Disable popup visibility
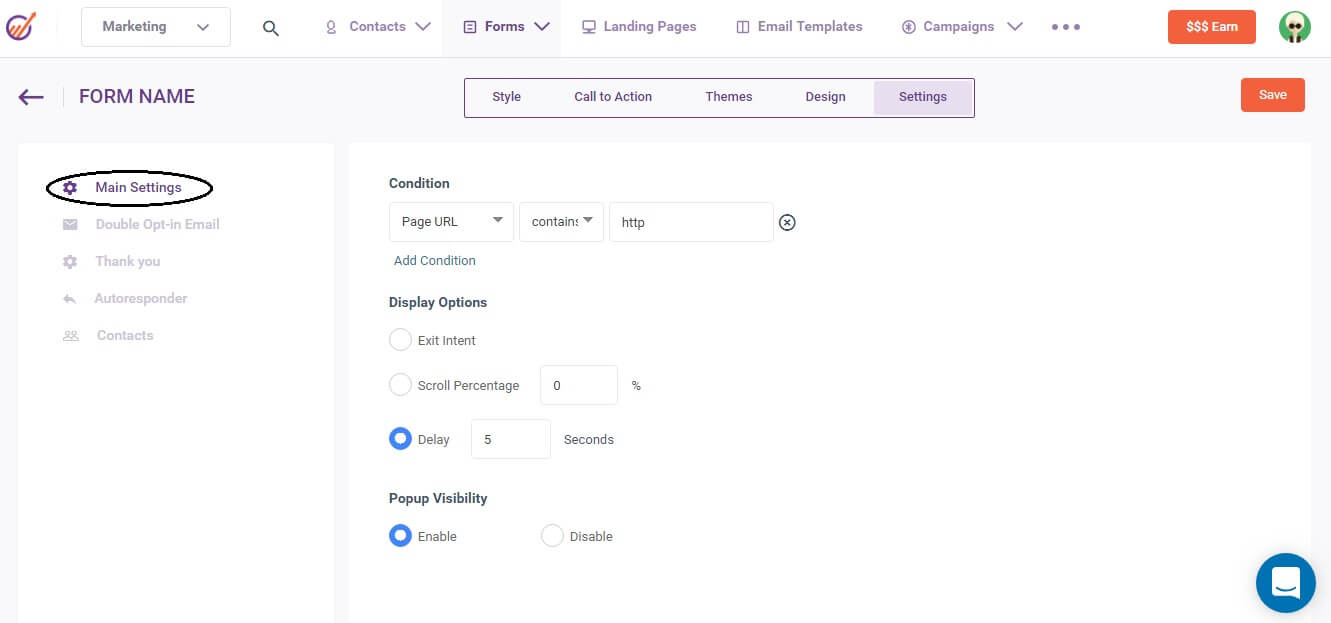Viewport: 1331px width, 623px height. (x=552, y=535)
